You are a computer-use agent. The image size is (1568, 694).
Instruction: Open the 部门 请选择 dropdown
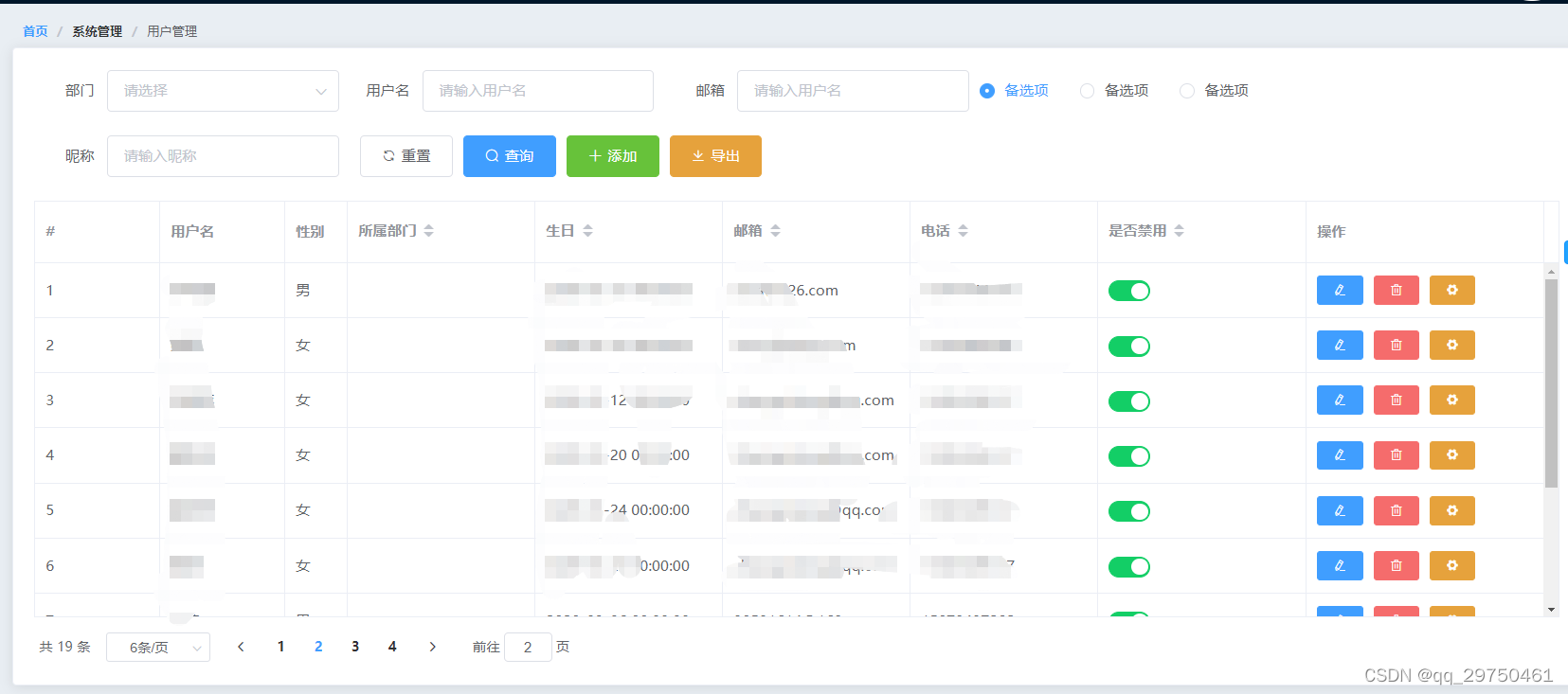[x=223, y=91]
